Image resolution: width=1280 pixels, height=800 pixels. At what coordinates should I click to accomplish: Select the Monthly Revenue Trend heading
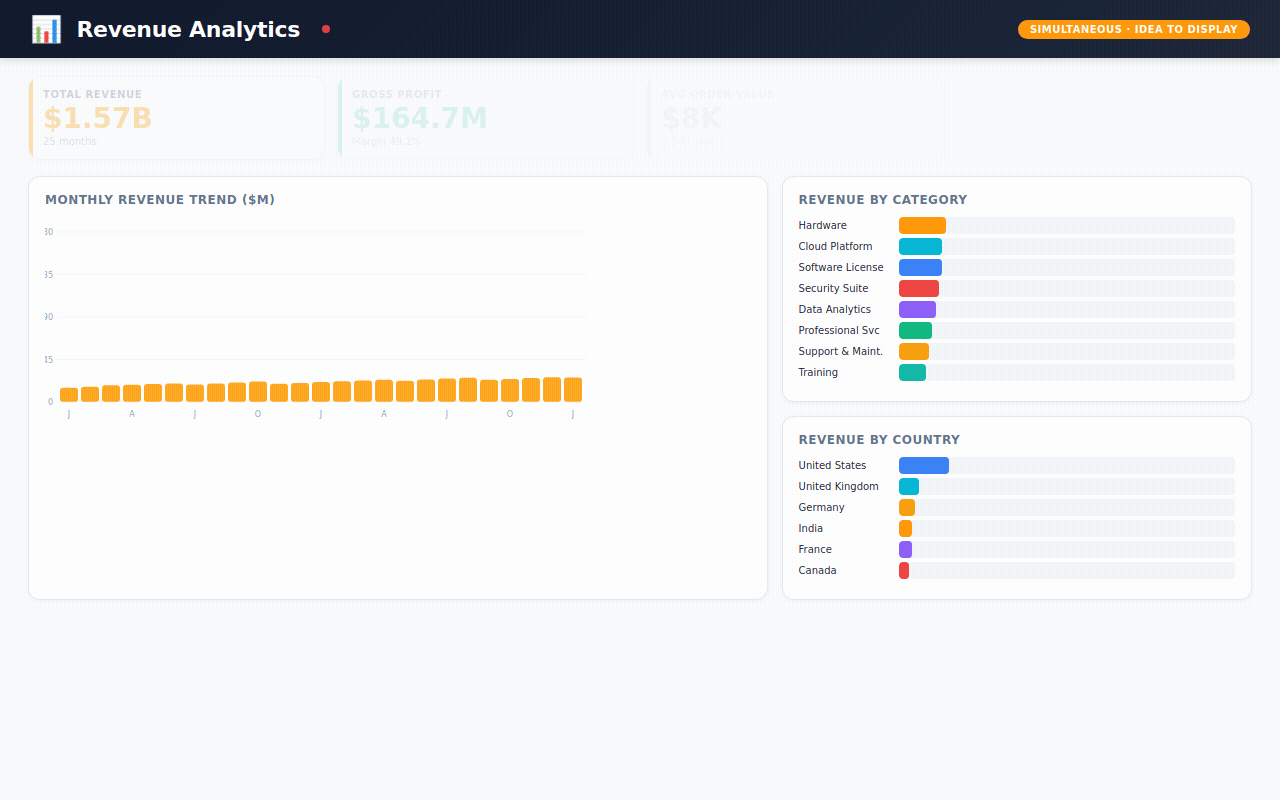pos(160,200)
